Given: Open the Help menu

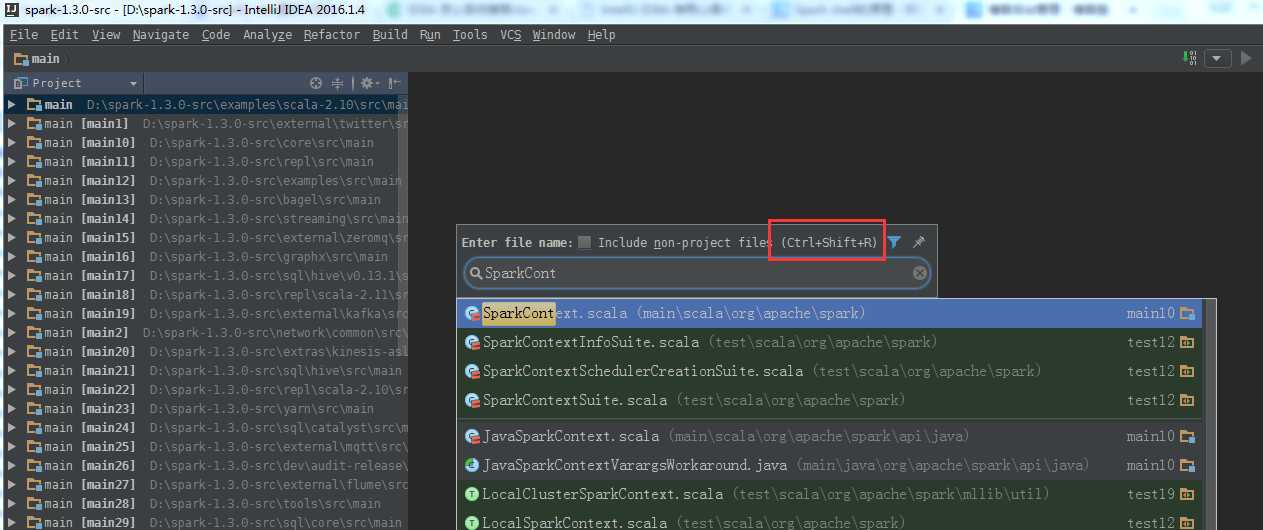Looking at the screenshot, I should (601, 34).
